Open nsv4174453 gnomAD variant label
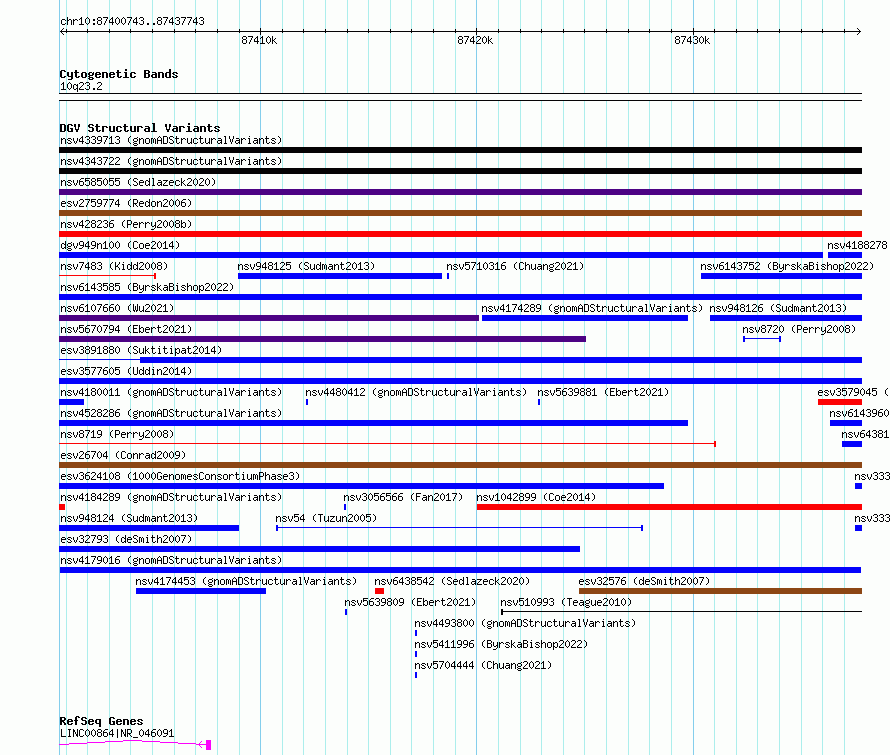Screen dimensions: 890x755 tap(246, 581)
